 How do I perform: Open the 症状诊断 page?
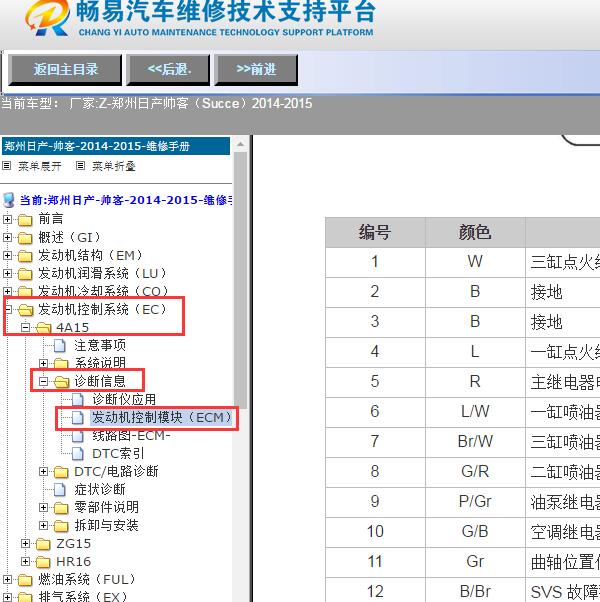pyautogui.click(x=100, y=490)
